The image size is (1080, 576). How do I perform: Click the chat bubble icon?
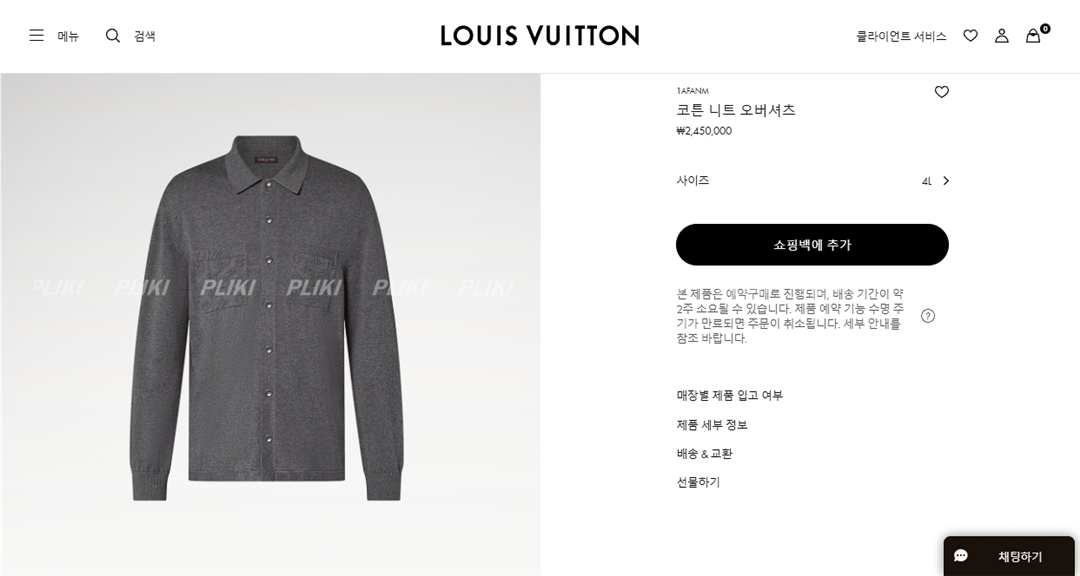tap(961, 556)
